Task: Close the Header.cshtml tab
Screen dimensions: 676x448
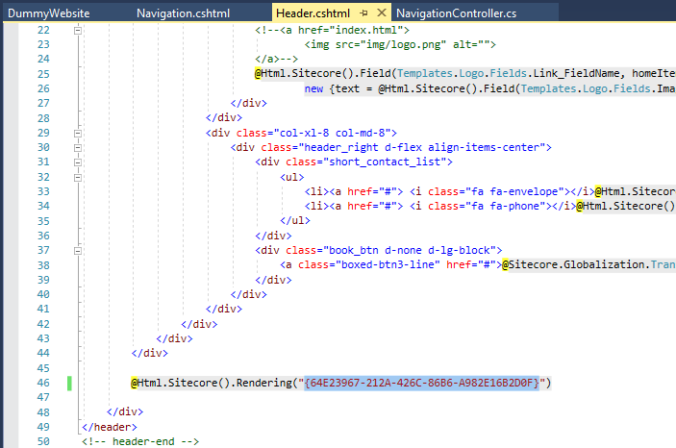Action: click(383, 12)
